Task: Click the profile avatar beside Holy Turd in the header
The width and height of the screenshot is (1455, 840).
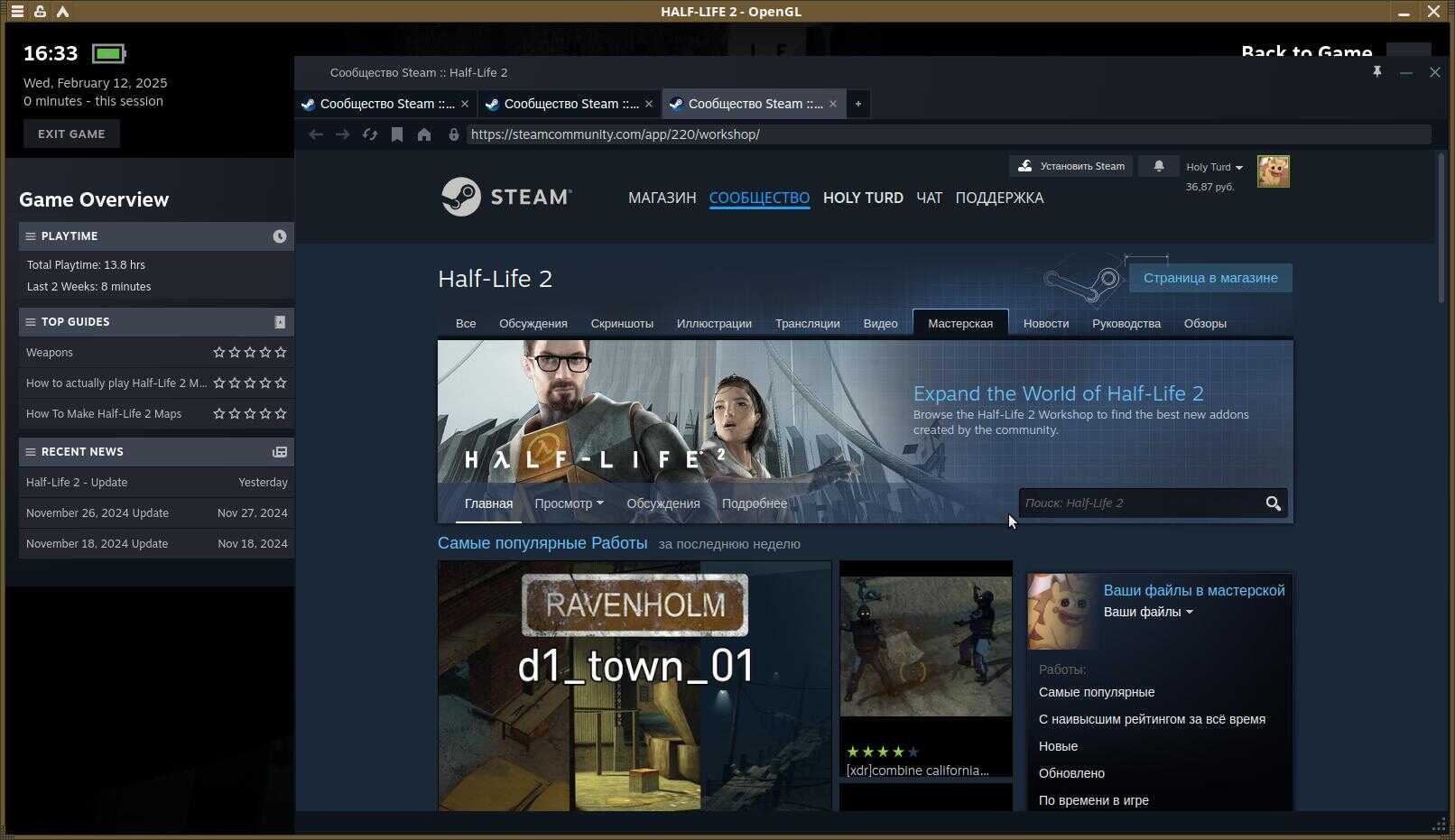Action: 1274,171
